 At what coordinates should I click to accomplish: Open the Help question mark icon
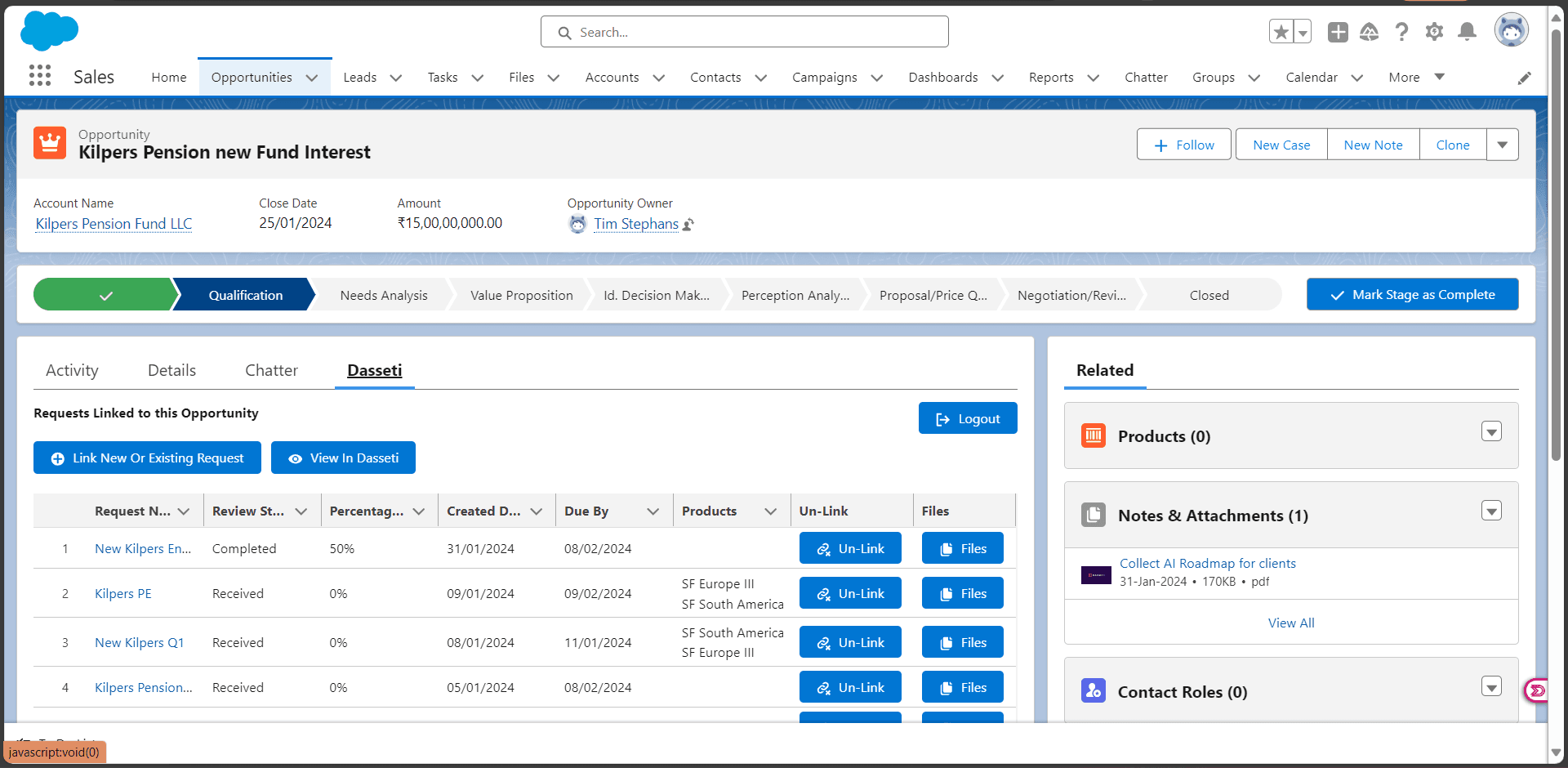point(1401,32)
